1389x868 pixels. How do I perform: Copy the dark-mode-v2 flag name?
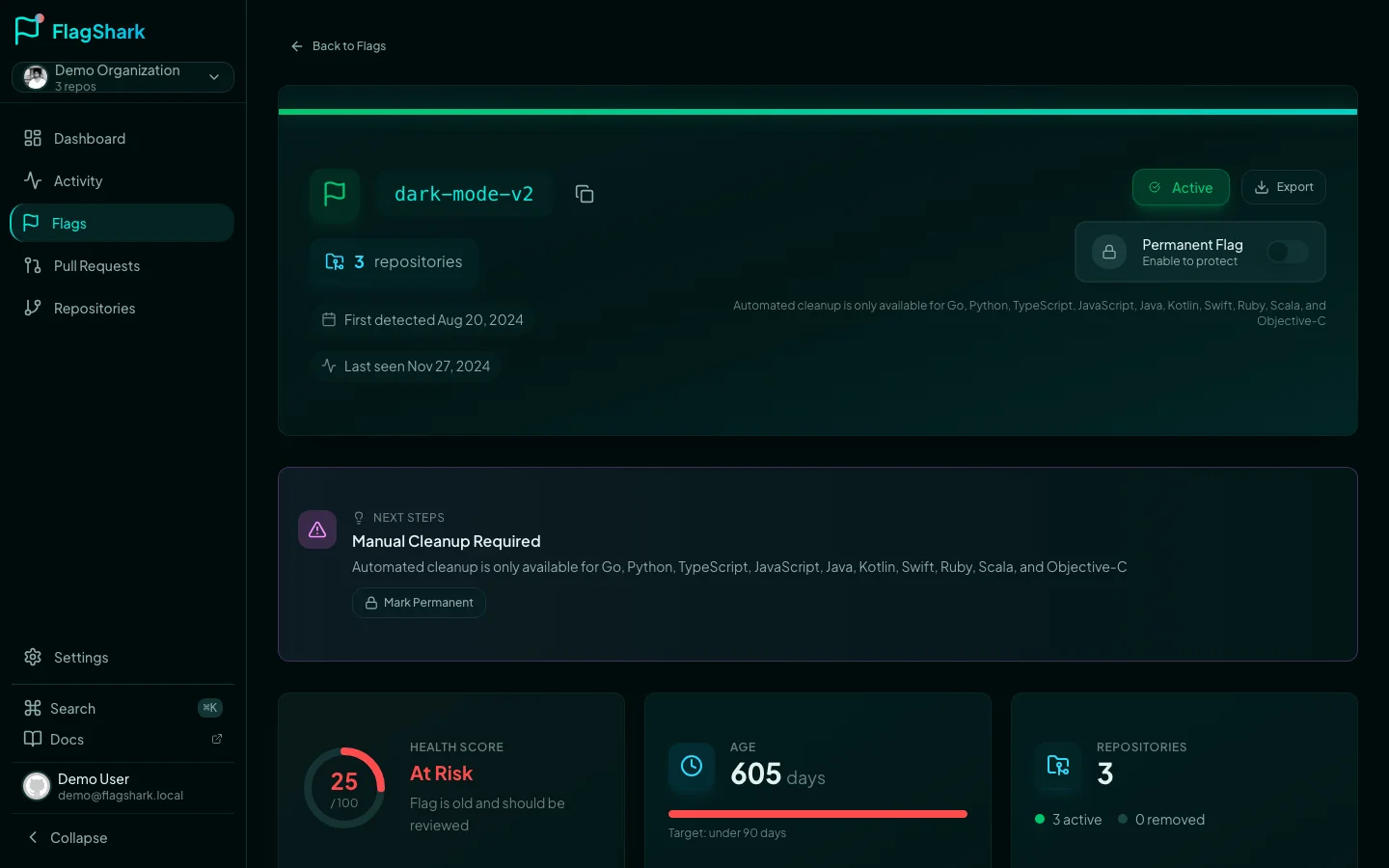(584, 194)
